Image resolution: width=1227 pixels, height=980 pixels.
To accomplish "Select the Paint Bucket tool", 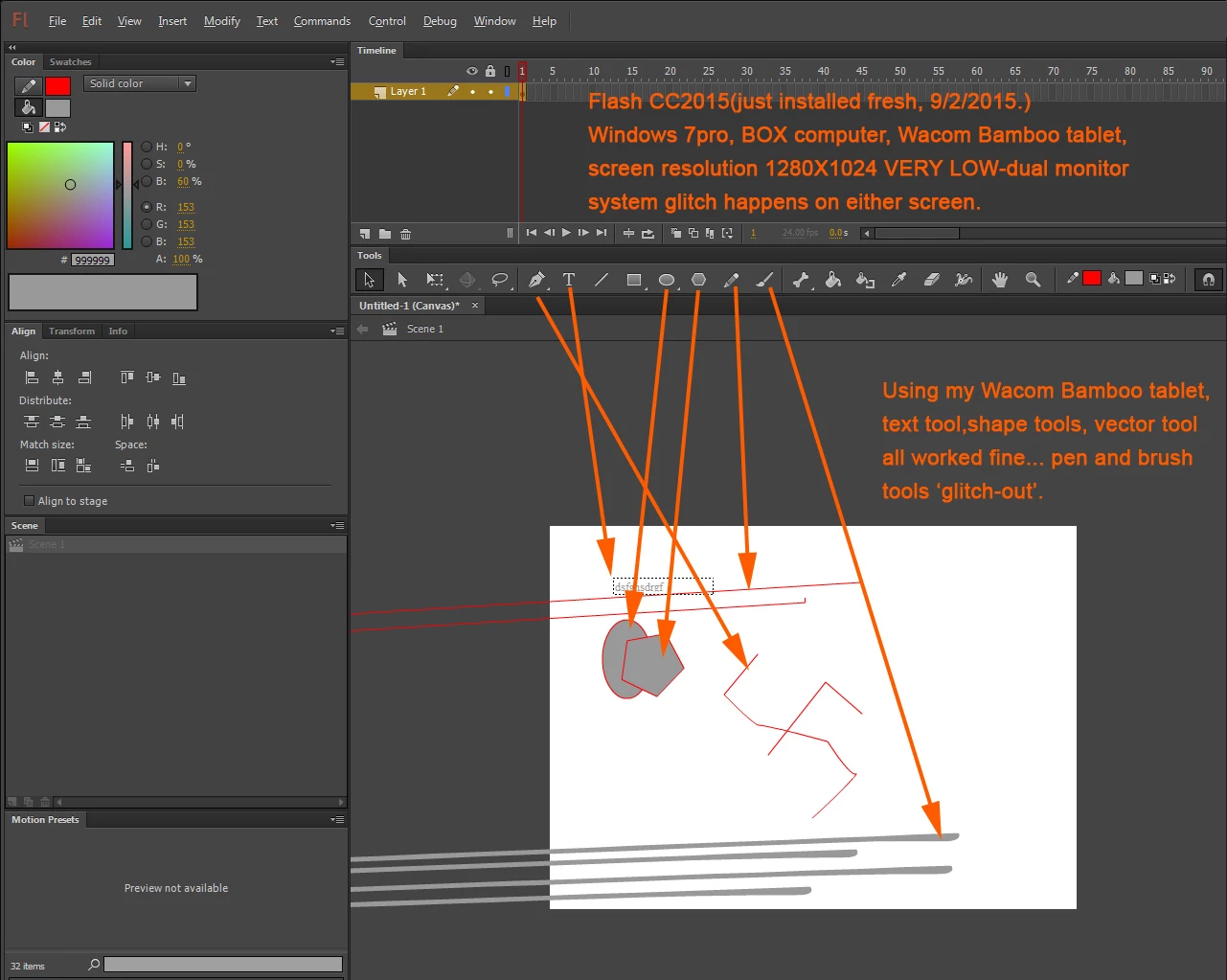I will [x=833, y=280].
